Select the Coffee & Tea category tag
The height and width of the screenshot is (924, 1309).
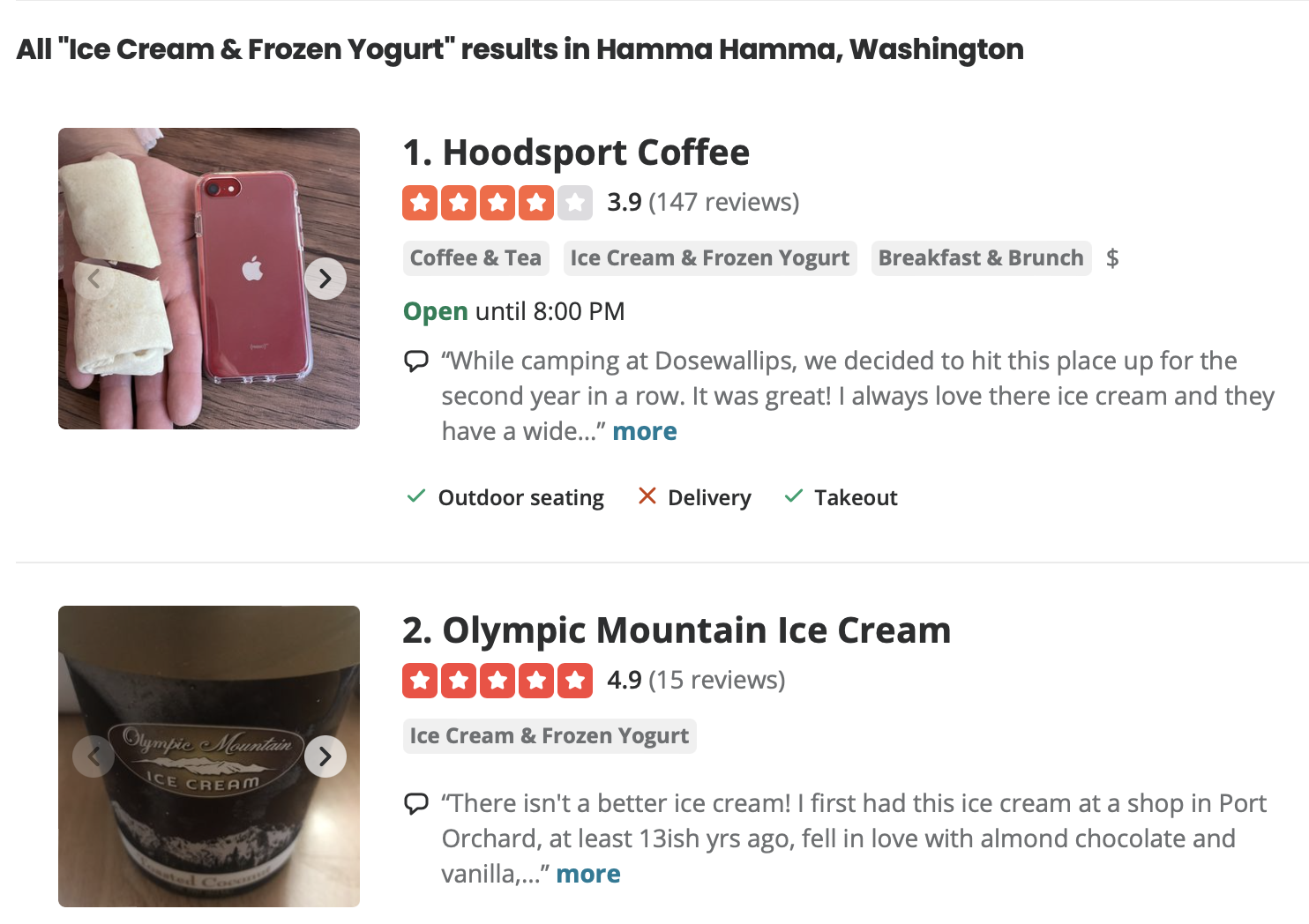[x=475, y=258]
